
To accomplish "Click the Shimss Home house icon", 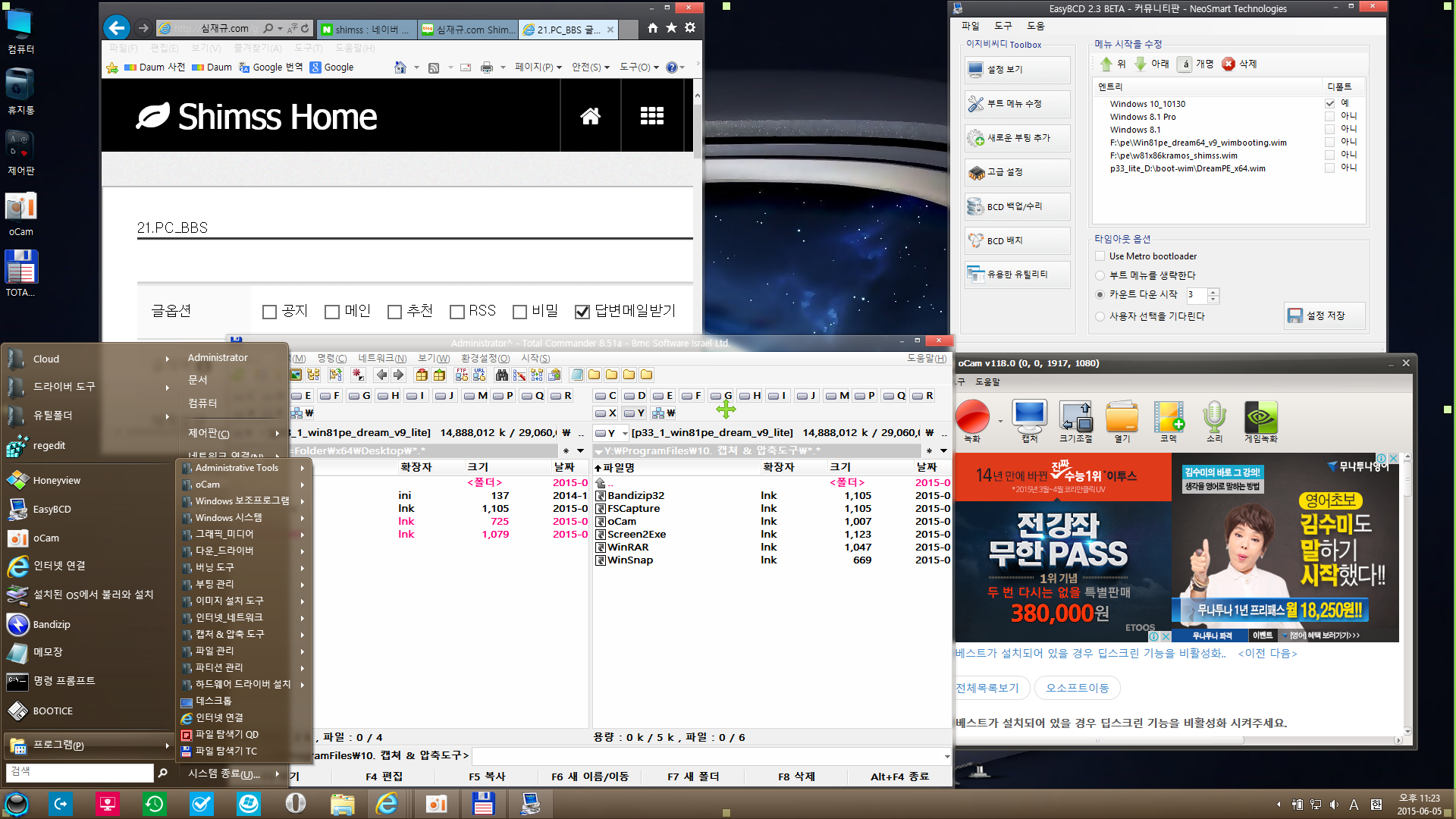I will [590, 116].
